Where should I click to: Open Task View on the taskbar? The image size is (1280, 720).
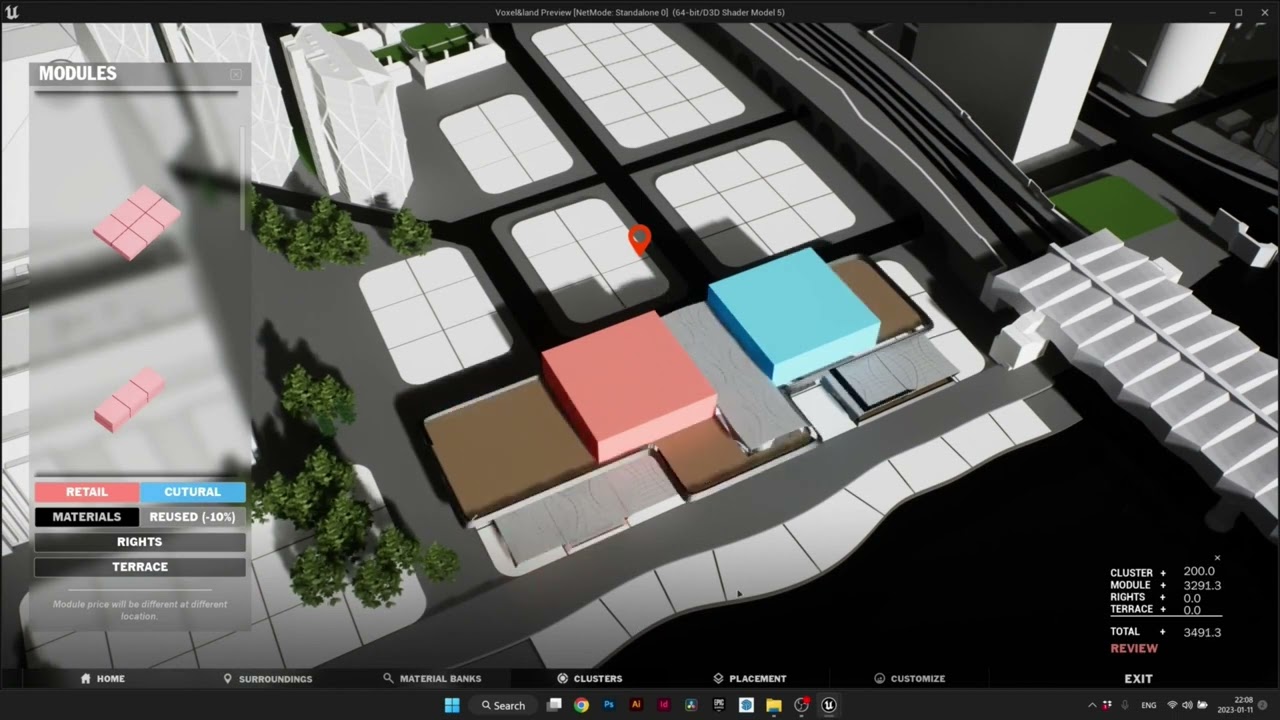(x=554, y=705)
